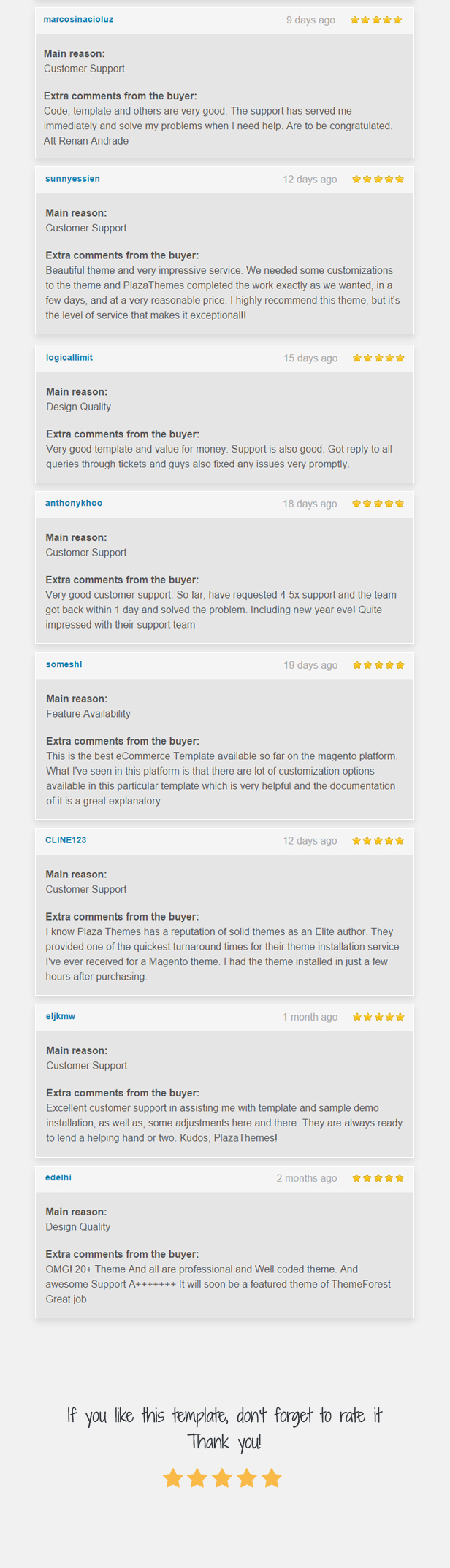Click star rating beside 19 days ago
The width and height of the screenshot is (450, 1568).
(378, 665)
